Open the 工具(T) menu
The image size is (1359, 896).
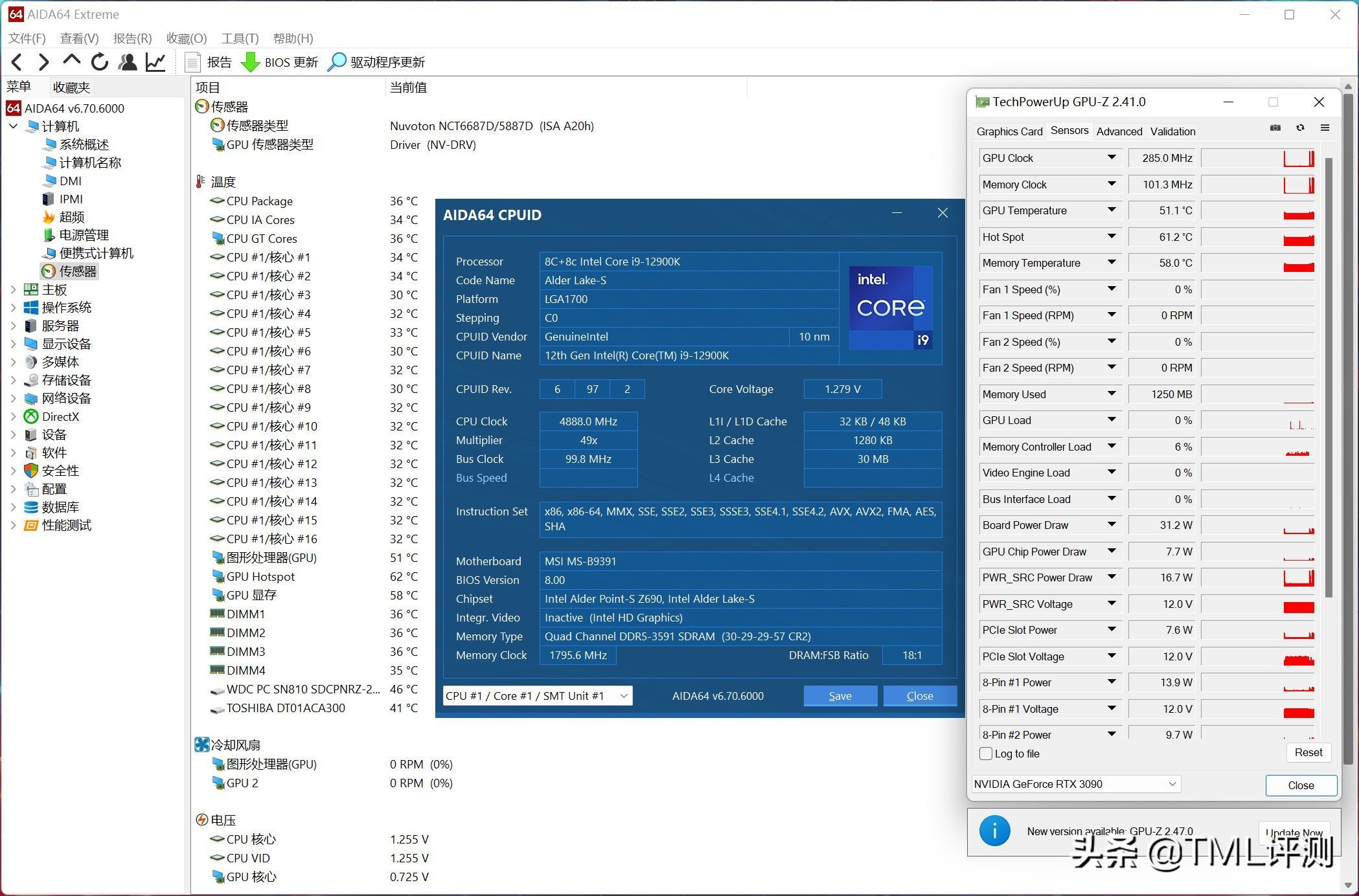(240, 38)
